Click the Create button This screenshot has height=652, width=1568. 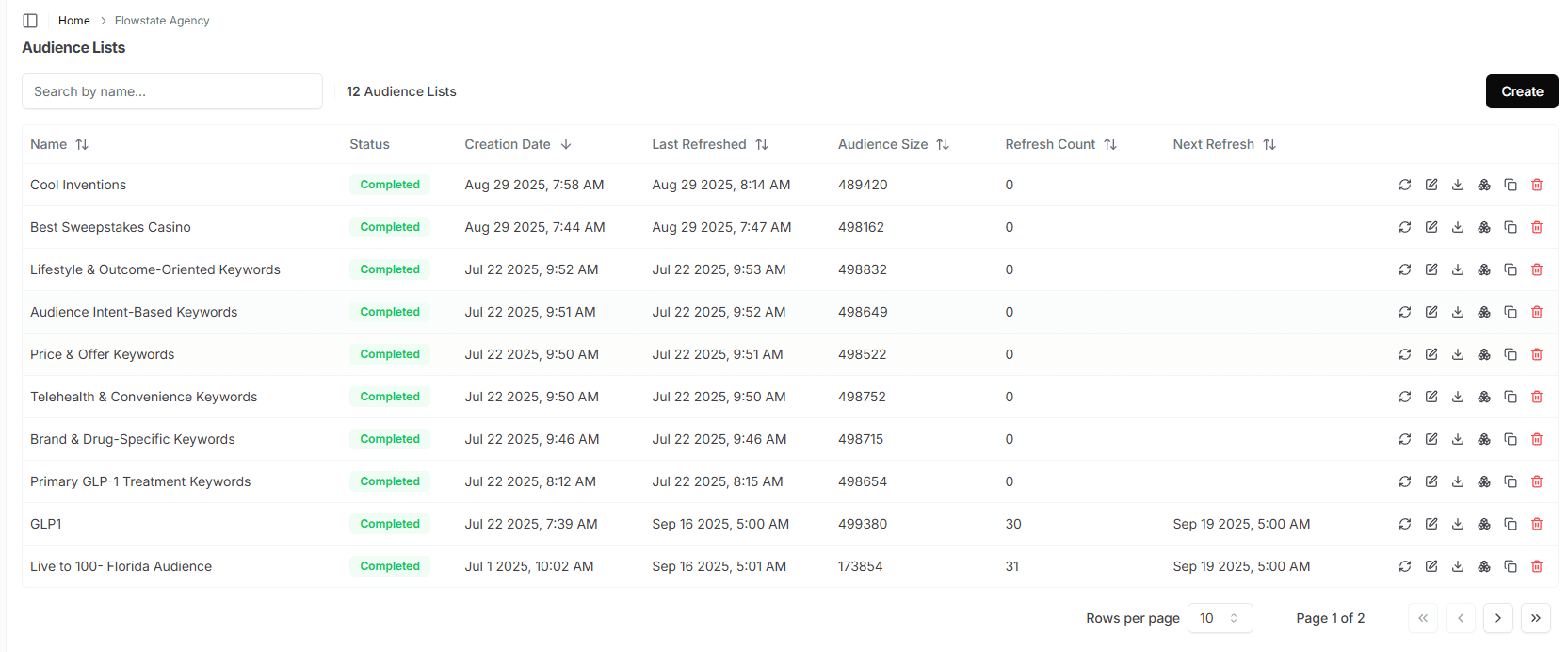[1522, 91]
